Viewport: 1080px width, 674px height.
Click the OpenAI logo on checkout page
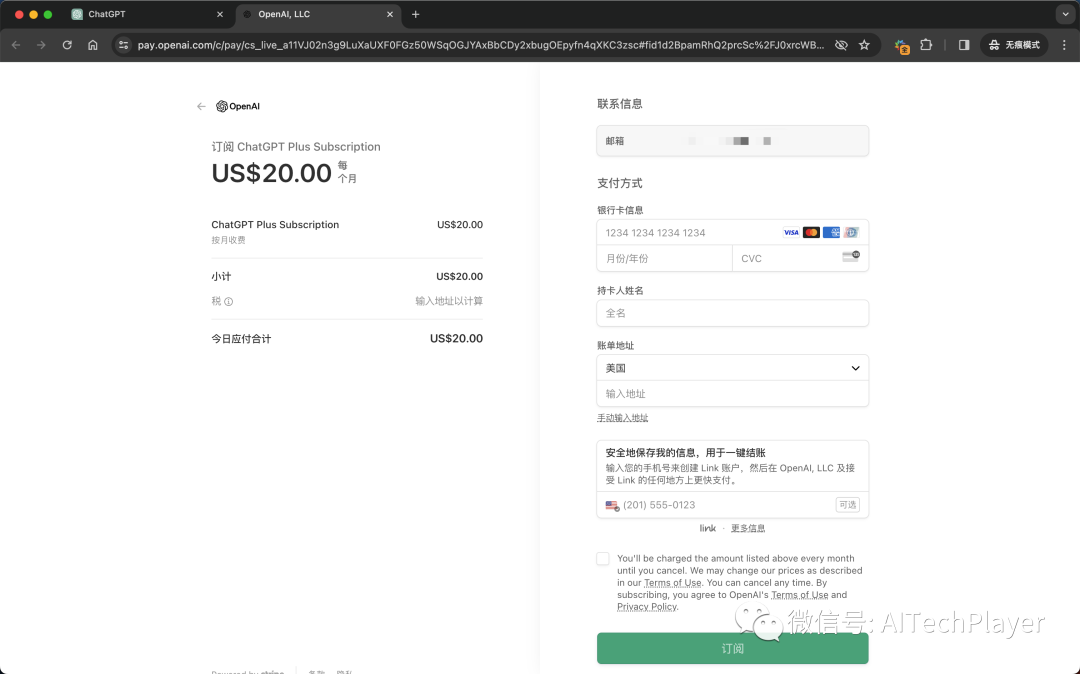(x=238, y=106)
